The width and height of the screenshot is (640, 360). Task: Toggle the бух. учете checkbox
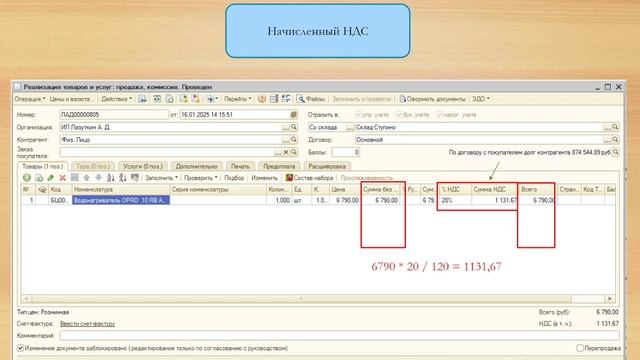click(399, 115)
